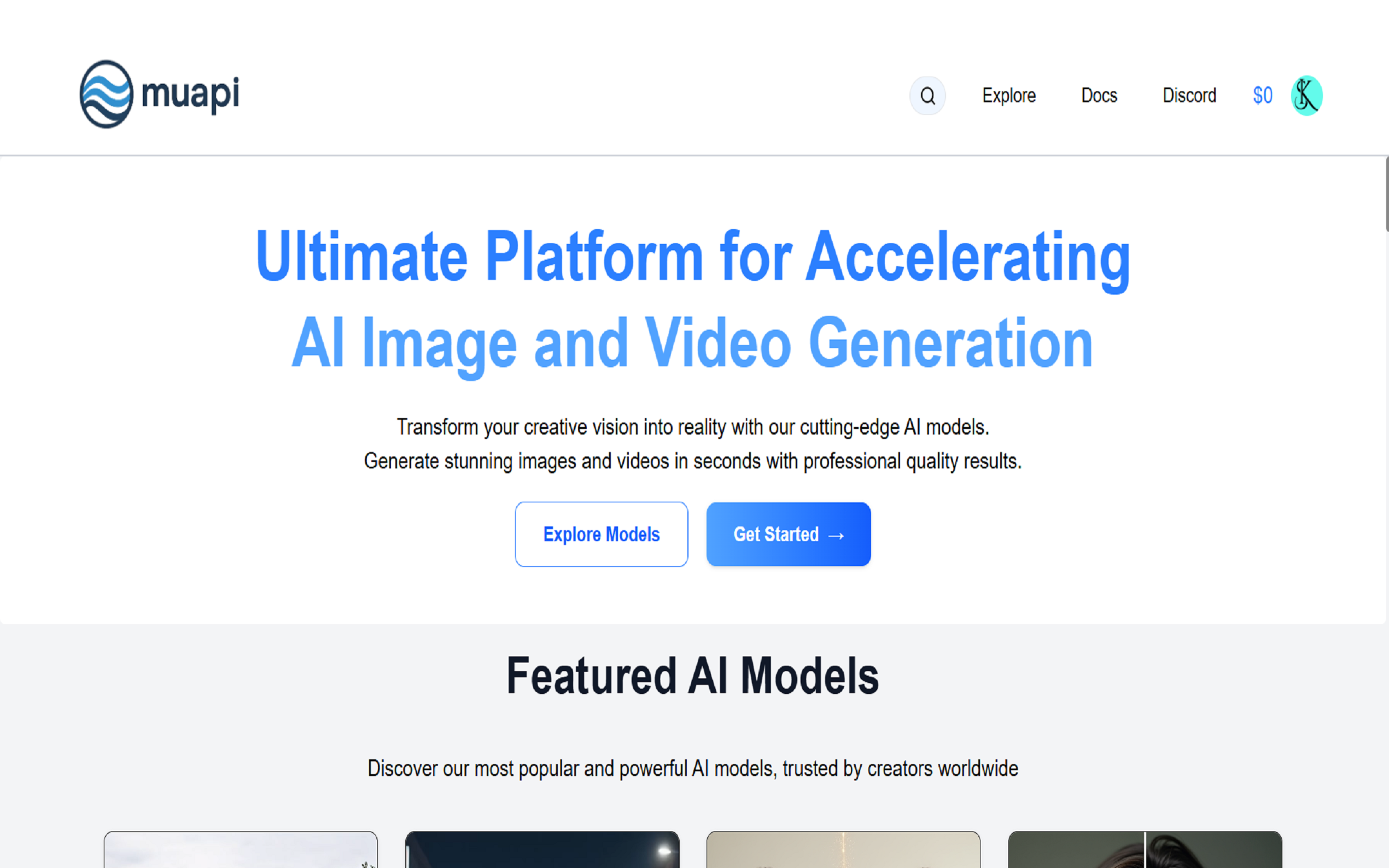Click the $0 balance amount
The height and width of the screenshot is (868, 1389).
tap(1262, 95)
